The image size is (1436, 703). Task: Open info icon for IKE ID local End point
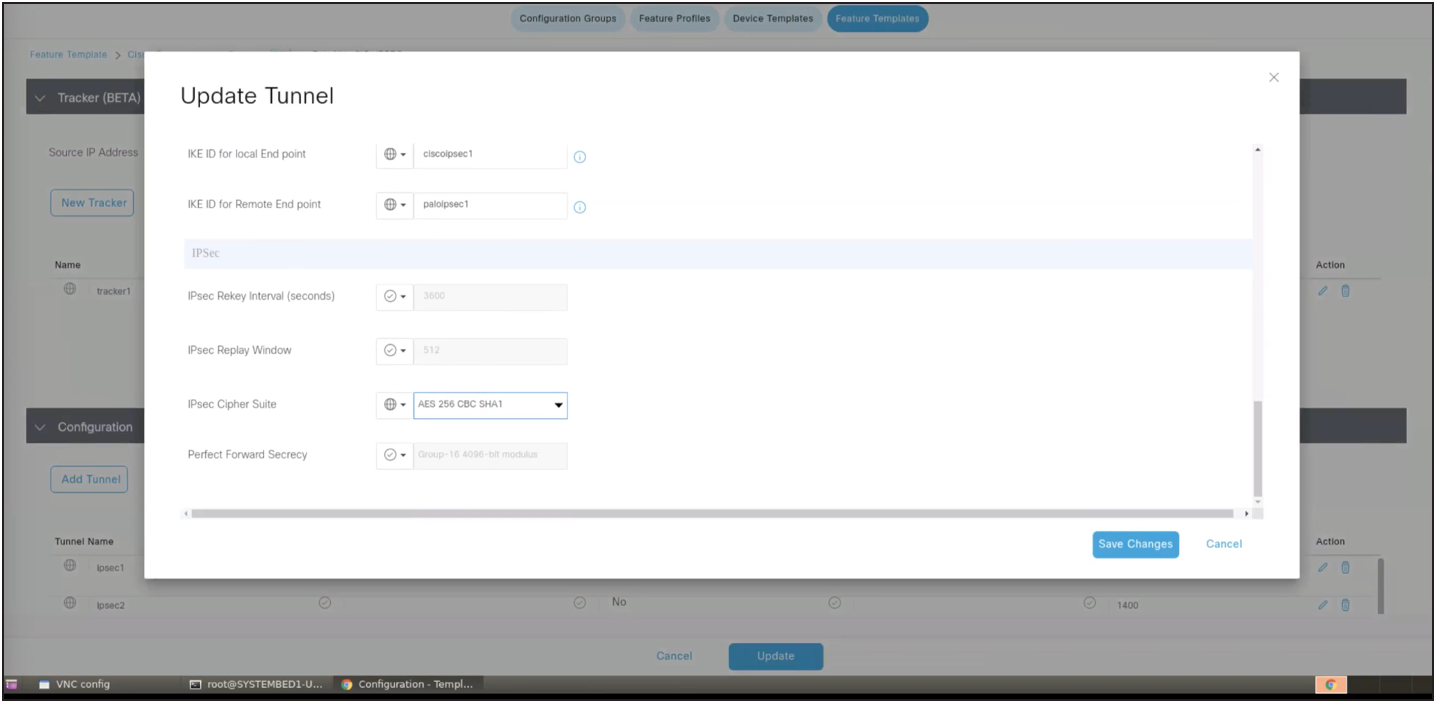579,157
